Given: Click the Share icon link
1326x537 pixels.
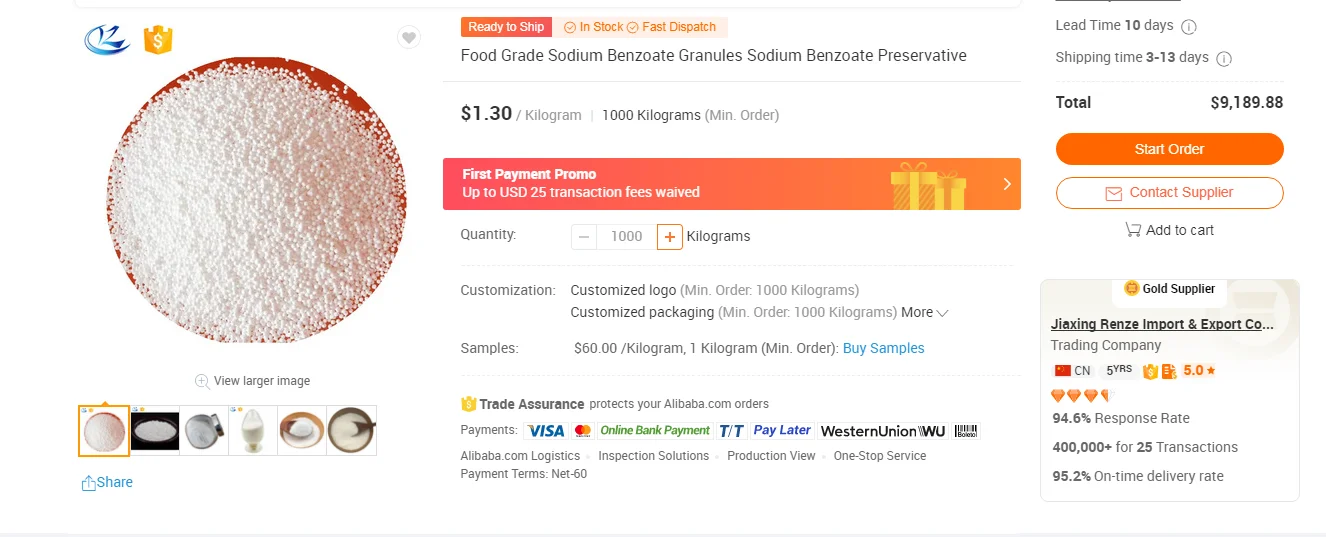Looking at the screenshot, I should 90,483.
